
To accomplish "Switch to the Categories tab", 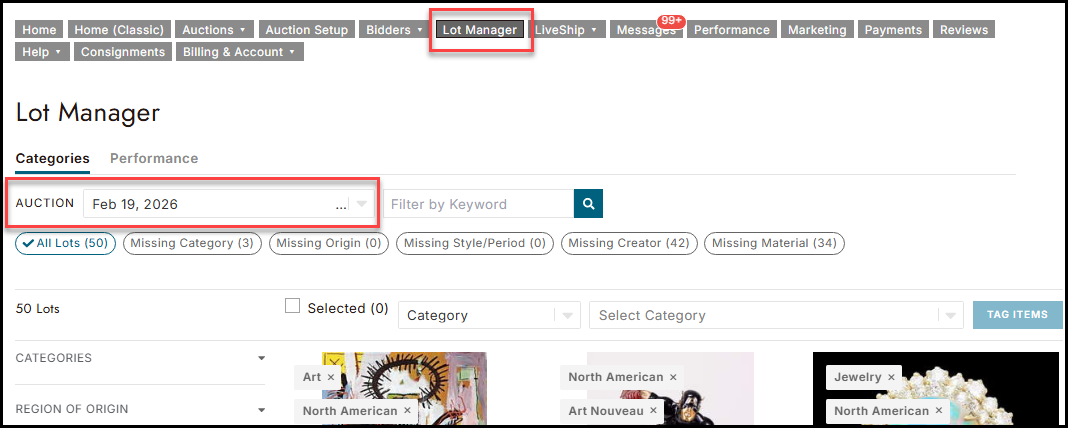I will point(52,158).
